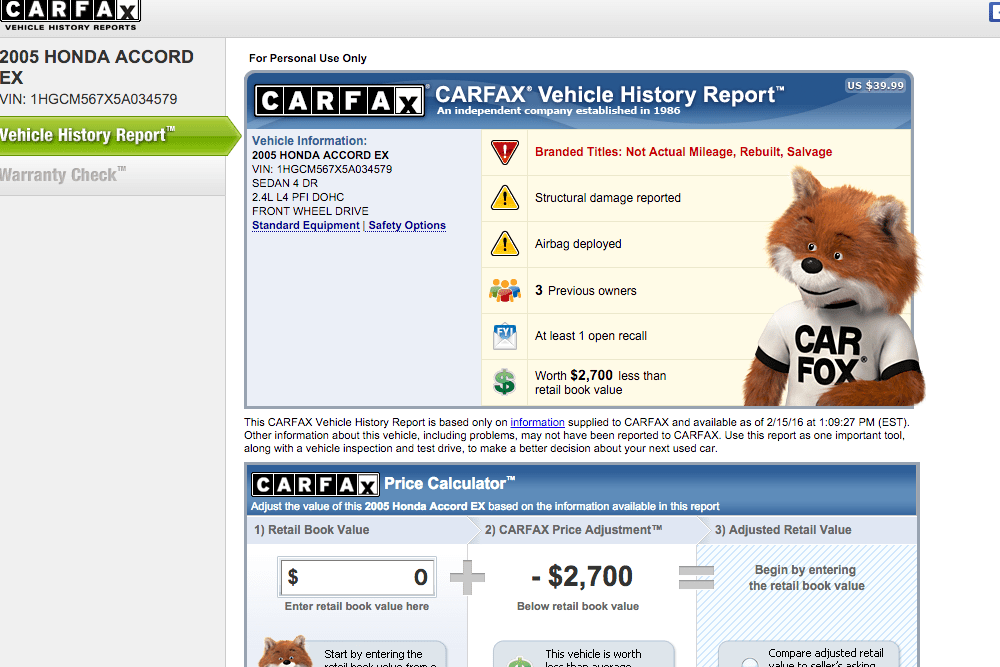Click the 3 Previous owners text
Image resolution: width=1000 pixels, height=667 pixels.
[x=585, y=290]
